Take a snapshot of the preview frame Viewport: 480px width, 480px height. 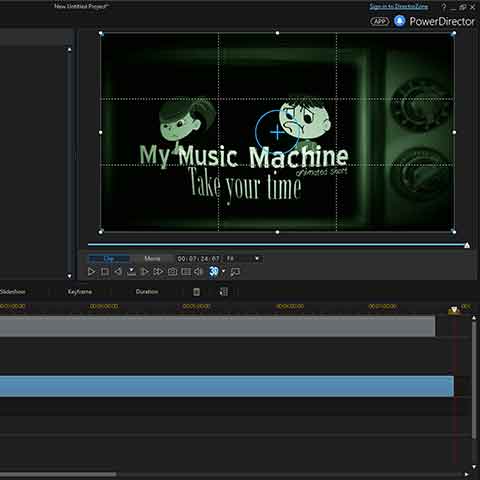(x=172, y=272)
